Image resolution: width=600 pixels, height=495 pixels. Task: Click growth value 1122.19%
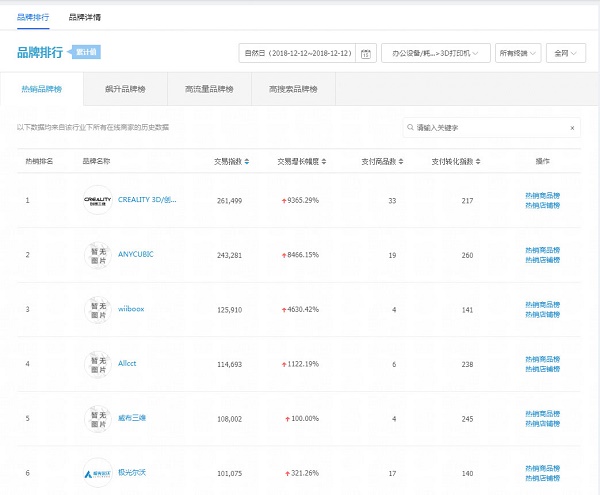pos(303,364)
